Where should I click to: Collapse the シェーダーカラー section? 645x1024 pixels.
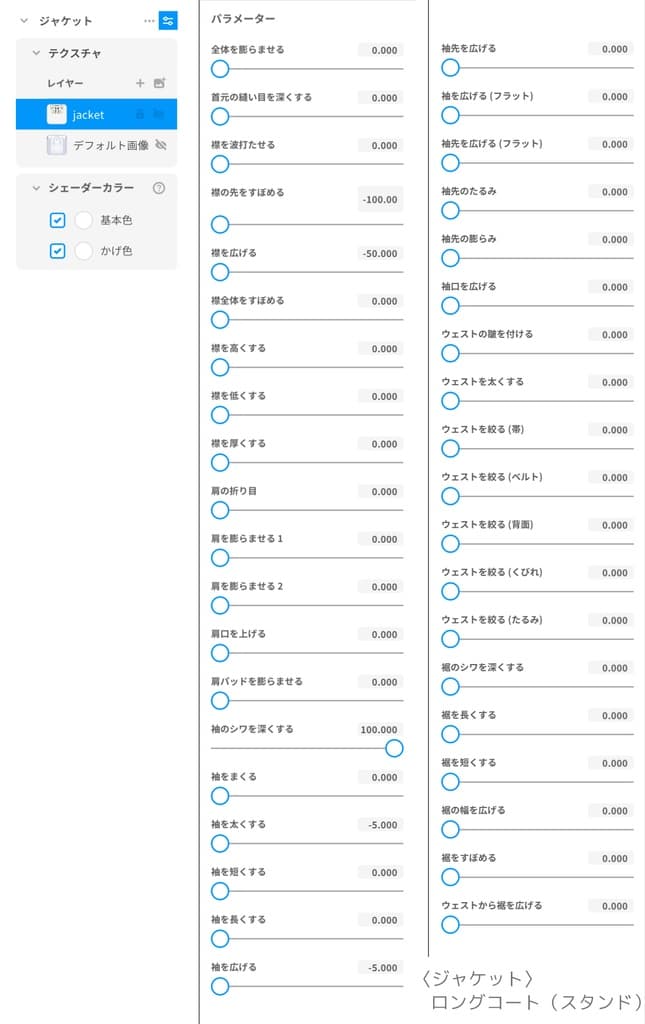pyautogui.click(x=36, y=187)
